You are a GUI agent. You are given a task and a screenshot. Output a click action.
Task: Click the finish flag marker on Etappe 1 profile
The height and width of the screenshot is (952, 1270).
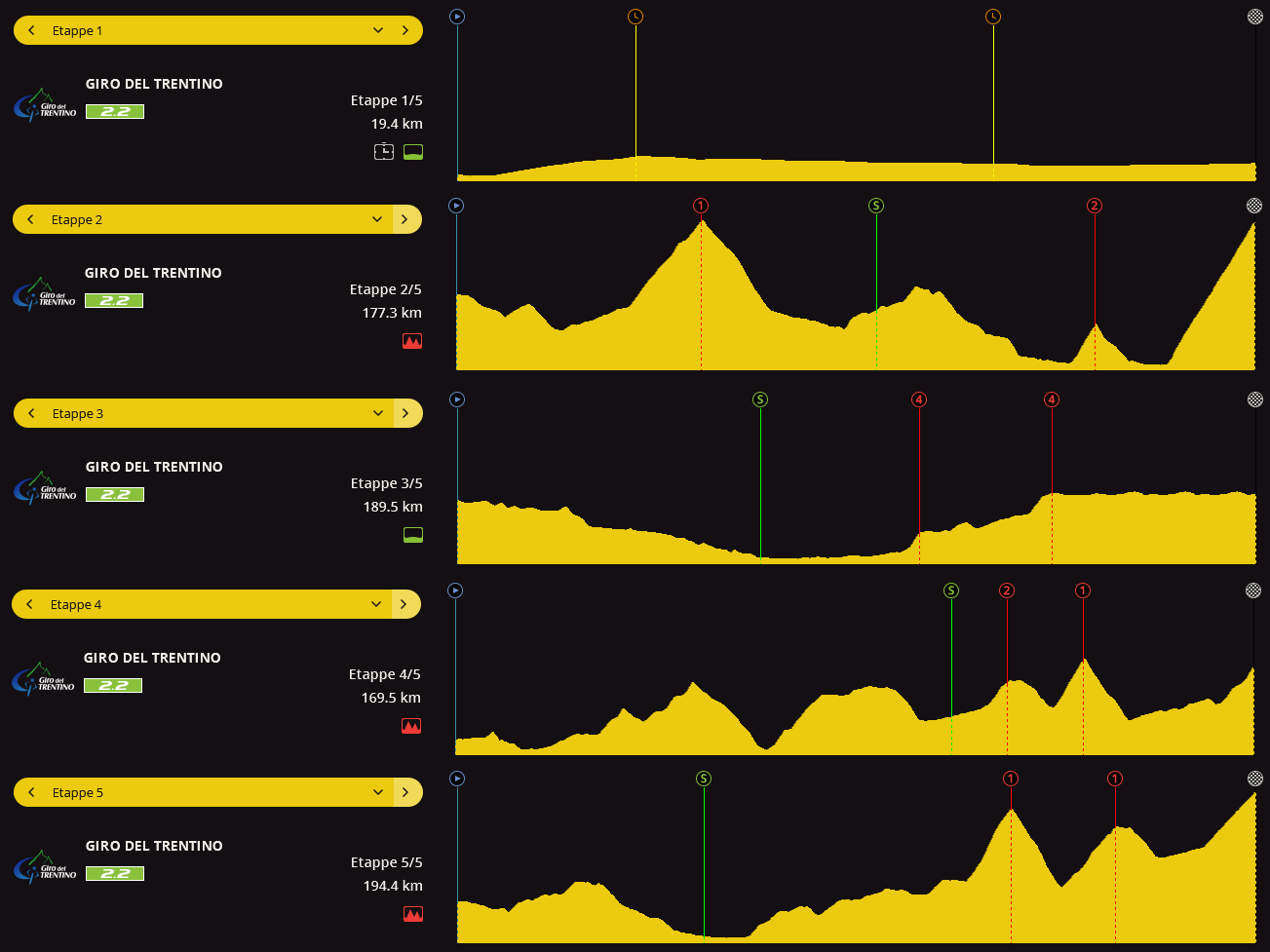pyautogui.click(x=1255, y=17)
